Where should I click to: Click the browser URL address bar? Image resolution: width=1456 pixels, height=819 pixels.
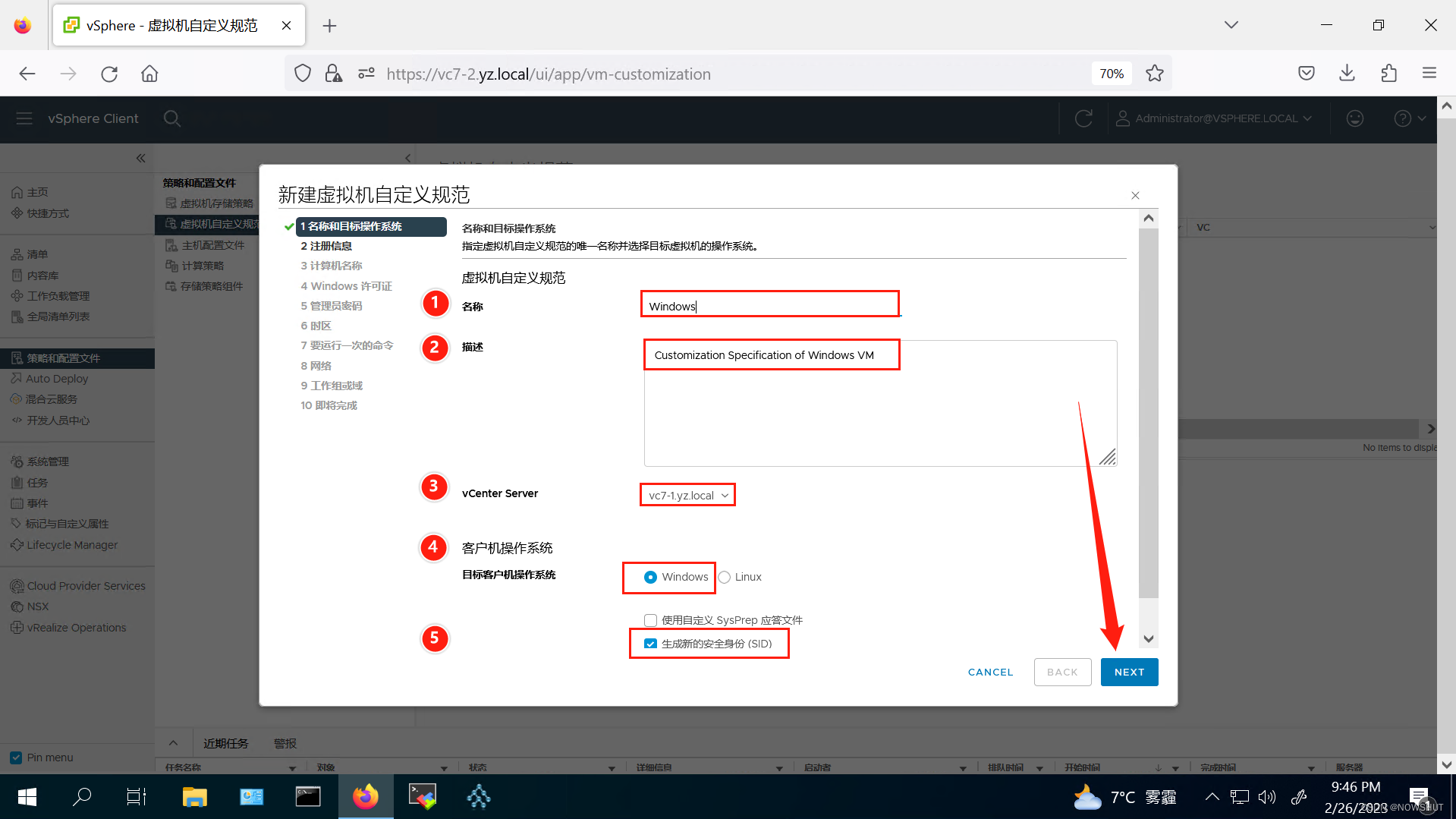click(728, 74)
